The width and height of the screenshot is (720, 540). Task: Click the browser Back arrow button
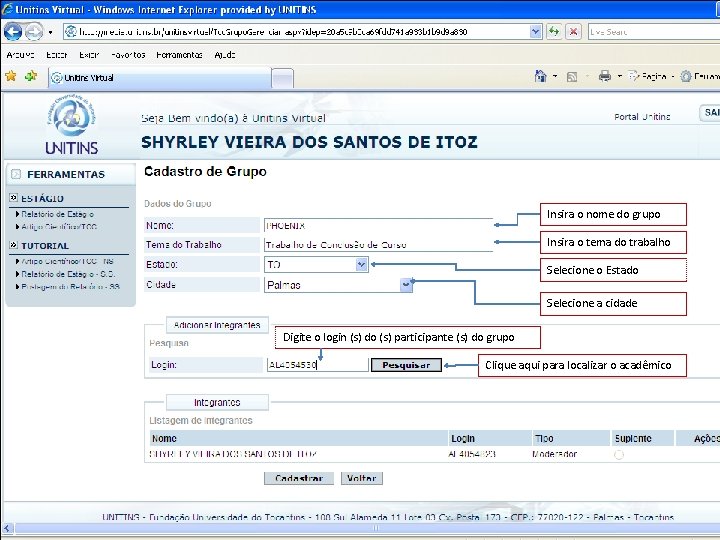pos(13,32)
